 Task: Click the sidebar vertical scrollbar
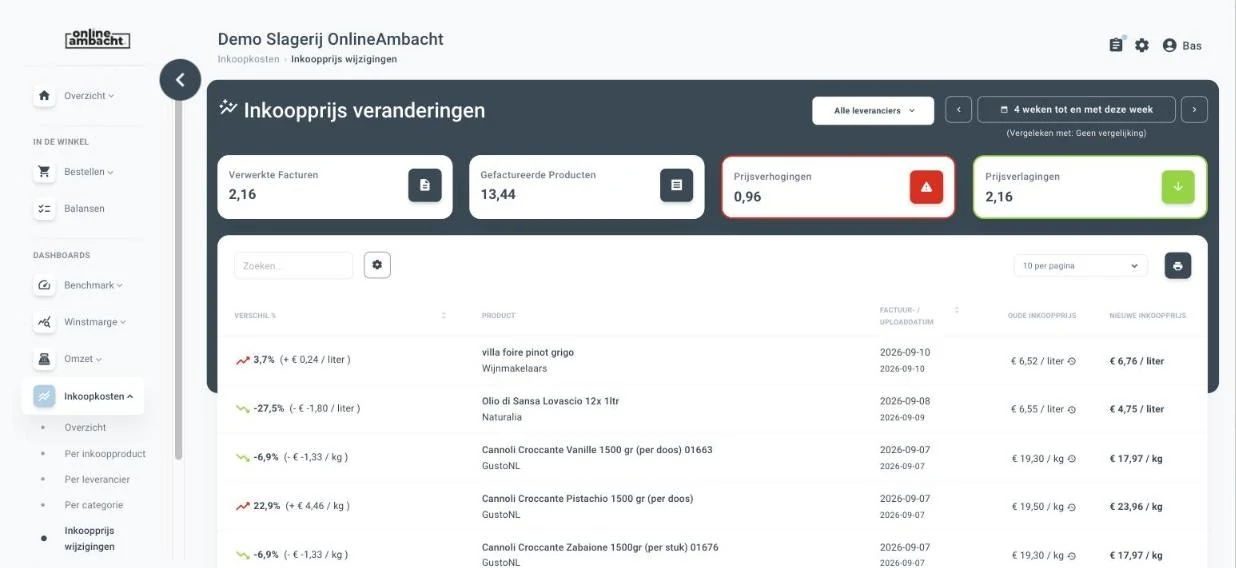tap(179, 280)
